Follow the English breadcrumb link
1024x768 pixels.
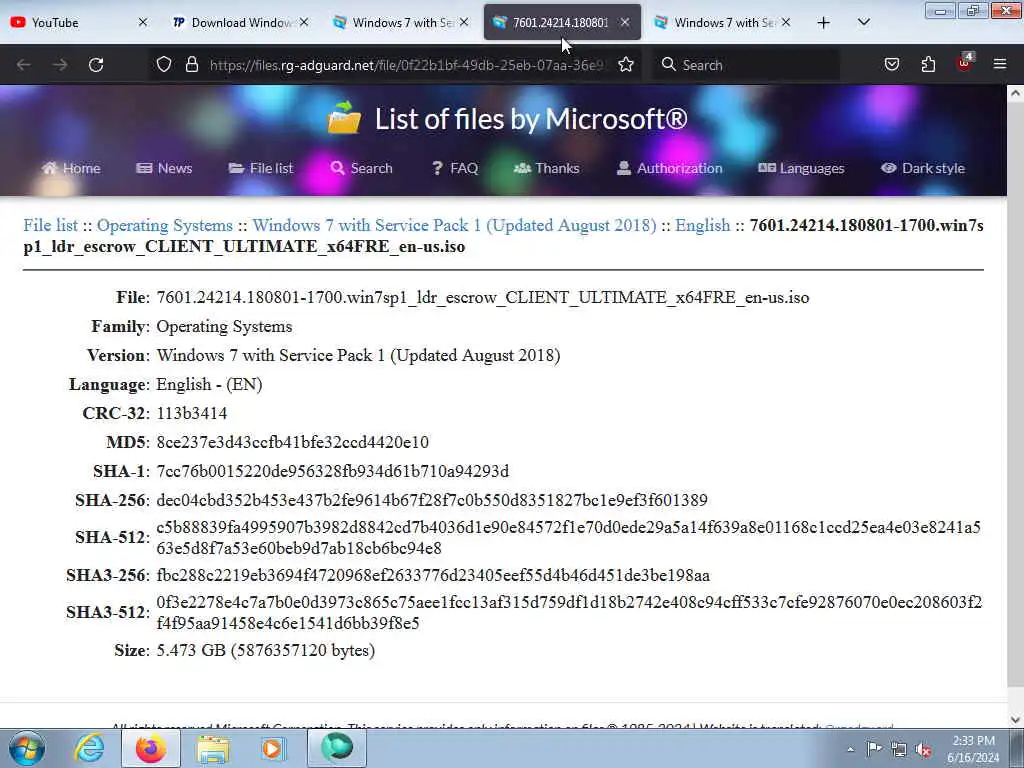[x=703, y=225]
